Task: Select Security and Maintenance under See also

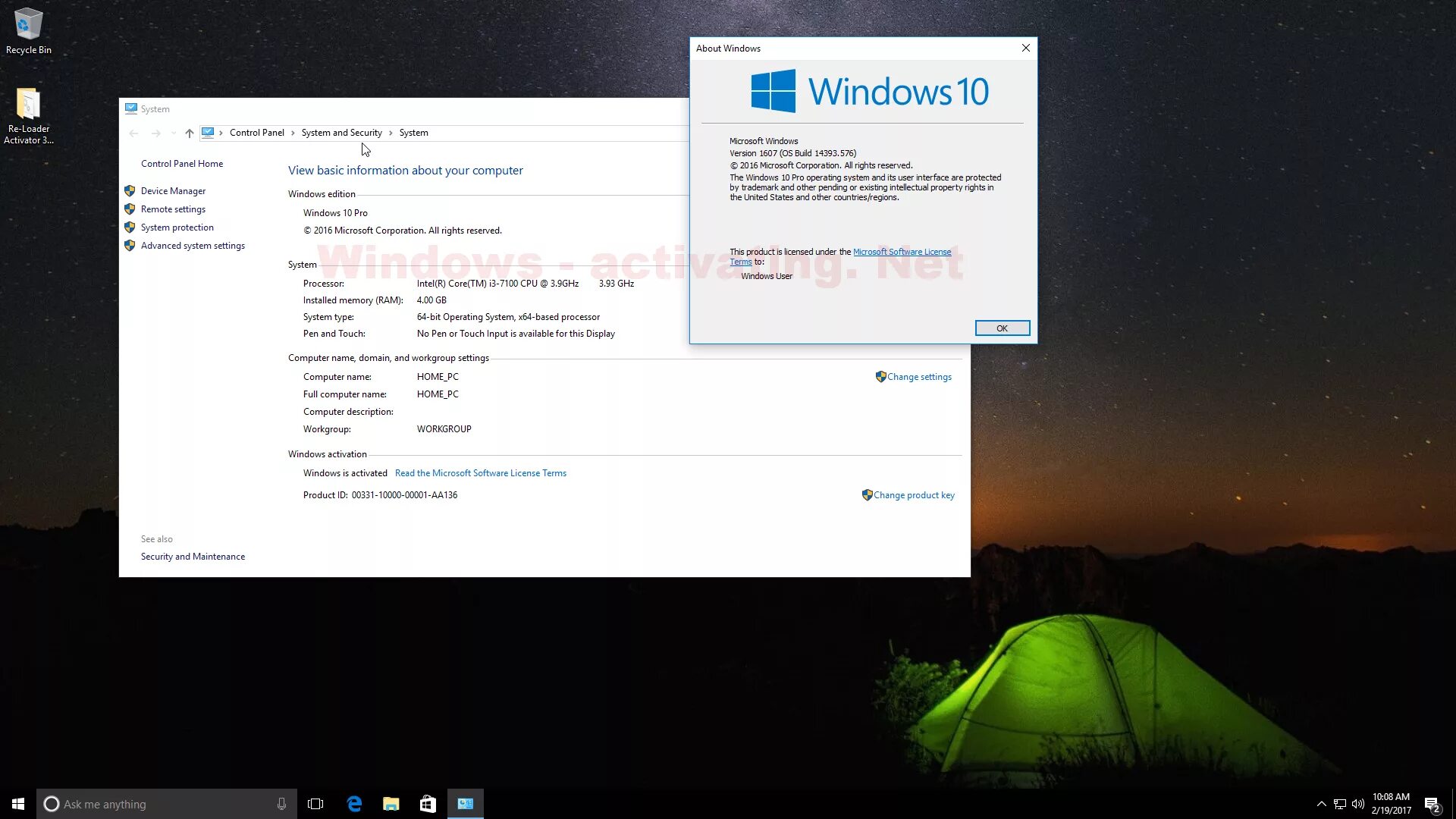Action: tap(193, 556)
